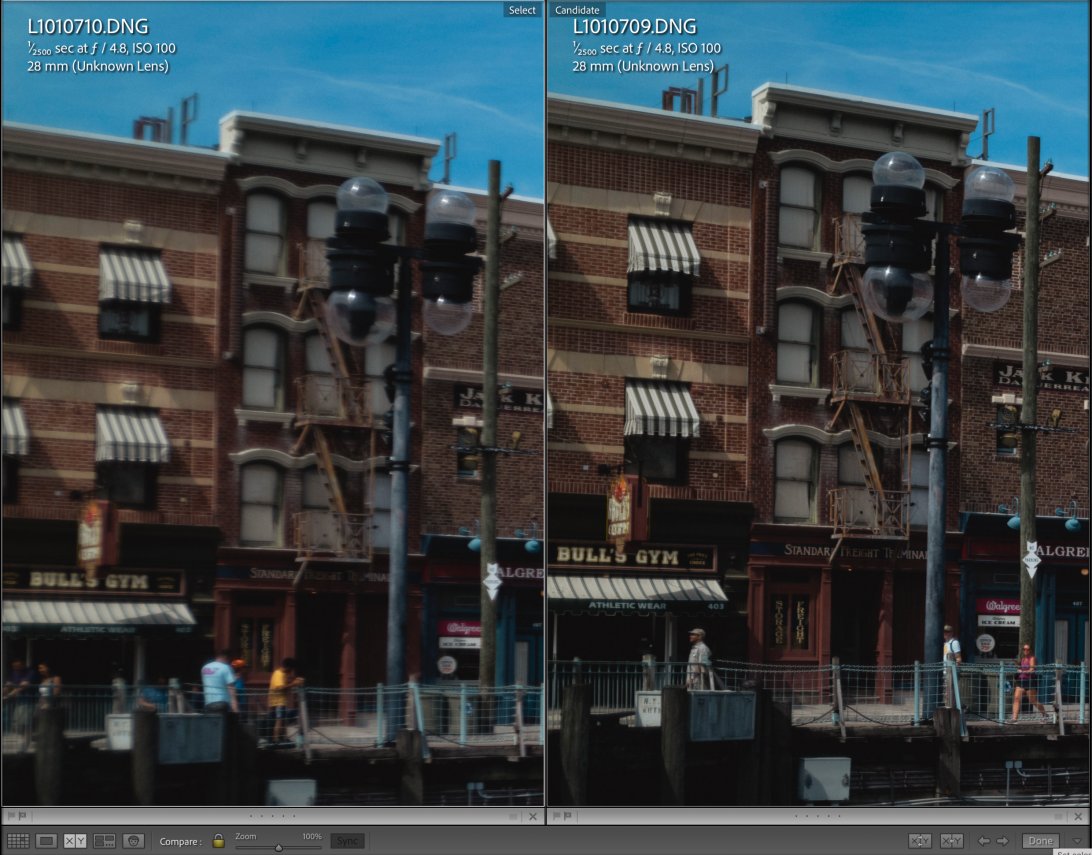
Task: Open the toolbar content dropdown arrow
Action: tap(1076, 841)
